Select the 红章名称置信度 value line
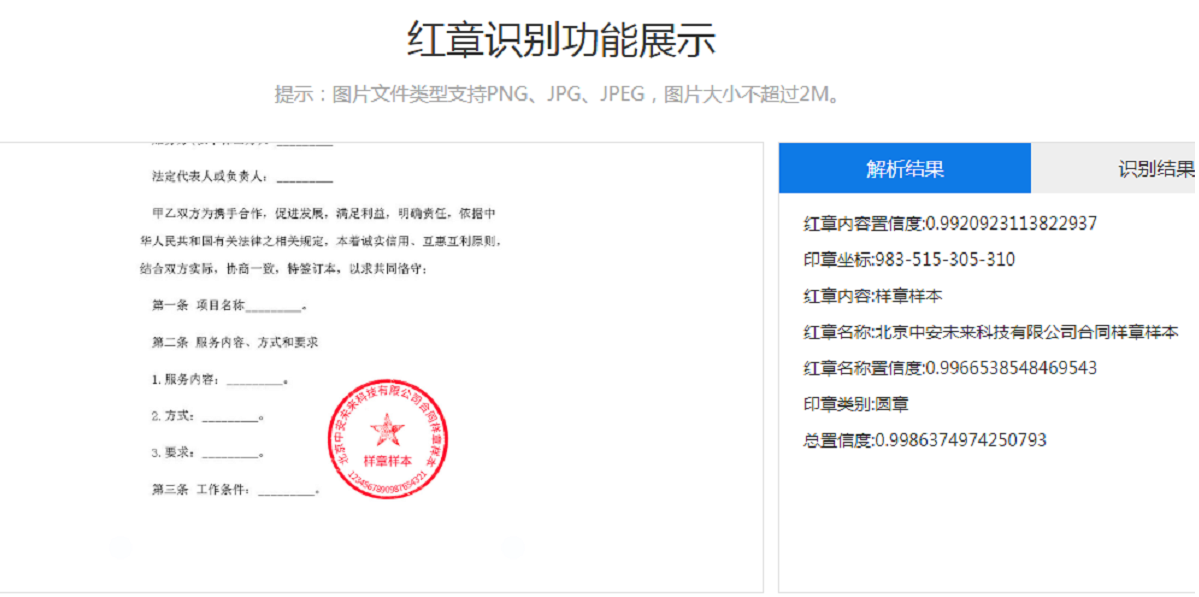Viewport: 1199px width, 597px height. click(x=950, y=368)
